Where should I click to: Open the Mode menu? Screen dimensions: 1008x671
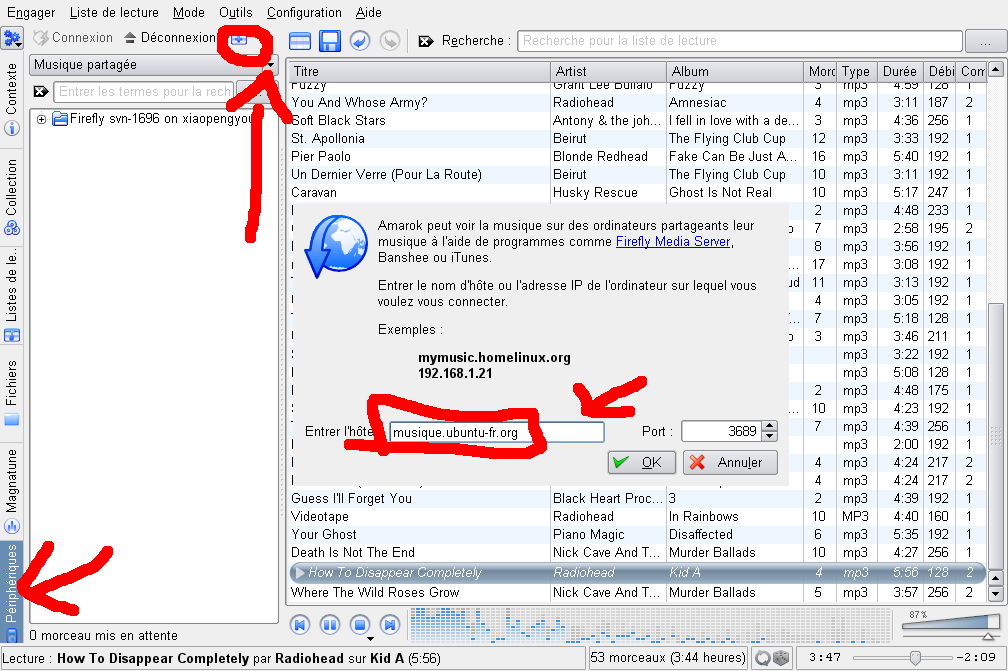click(188, 12)
